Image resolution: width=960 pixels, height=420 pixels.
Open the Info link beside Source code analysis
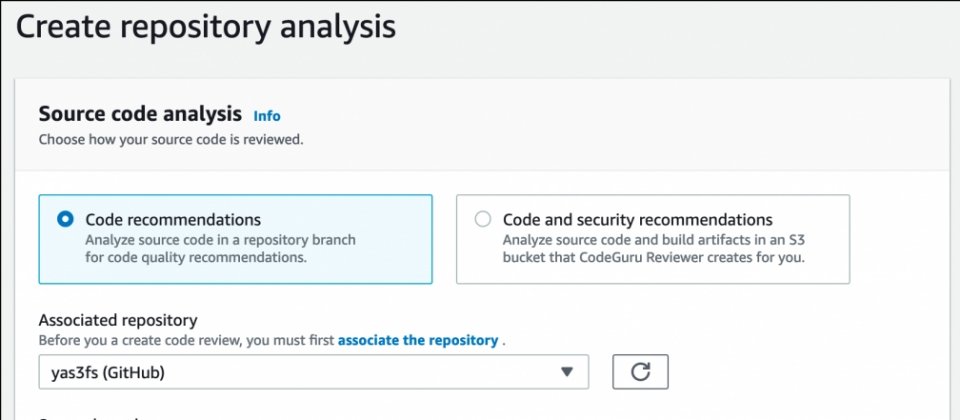point(267,116)
